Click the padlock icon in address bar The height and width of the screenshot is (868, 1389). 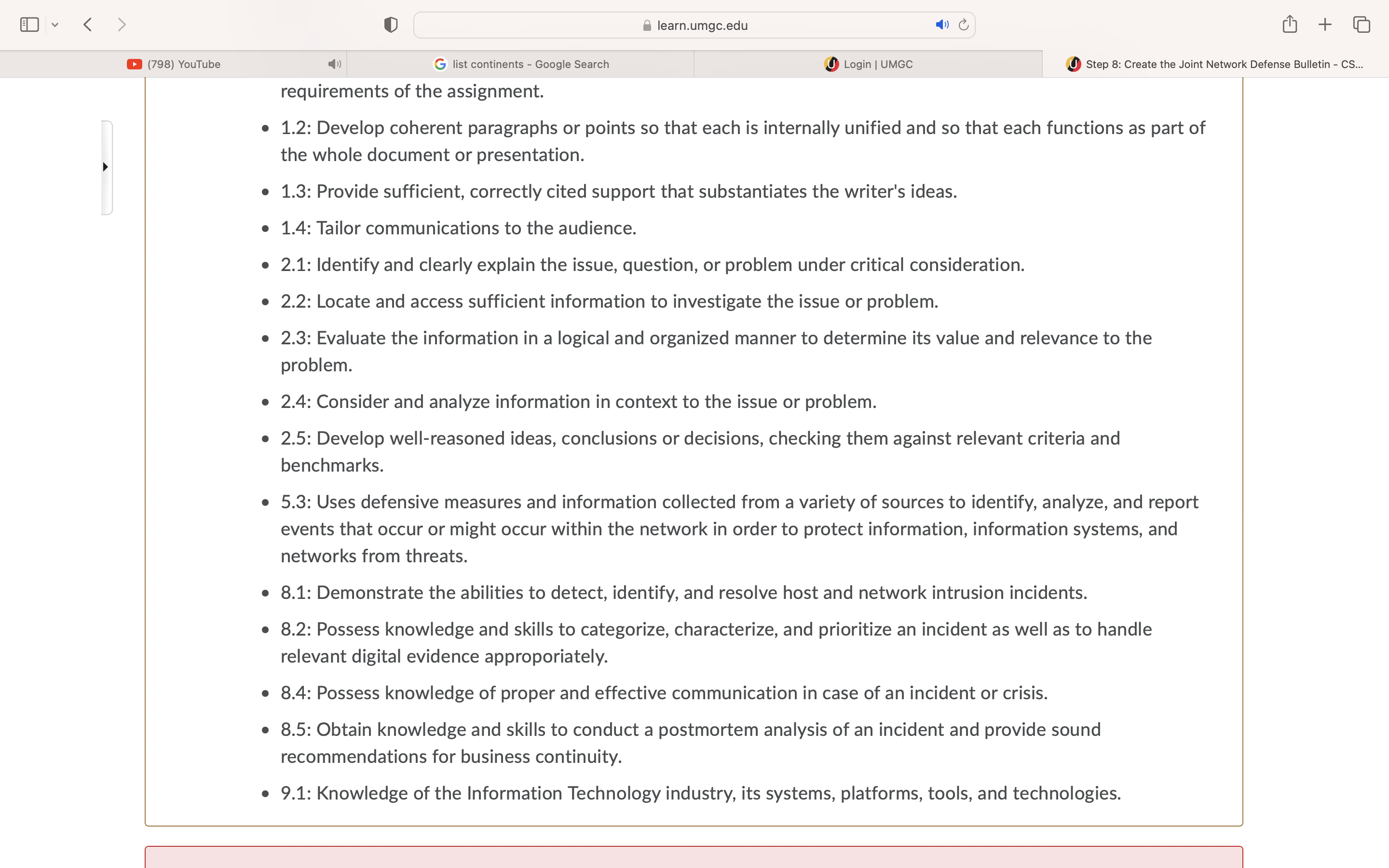647,25
